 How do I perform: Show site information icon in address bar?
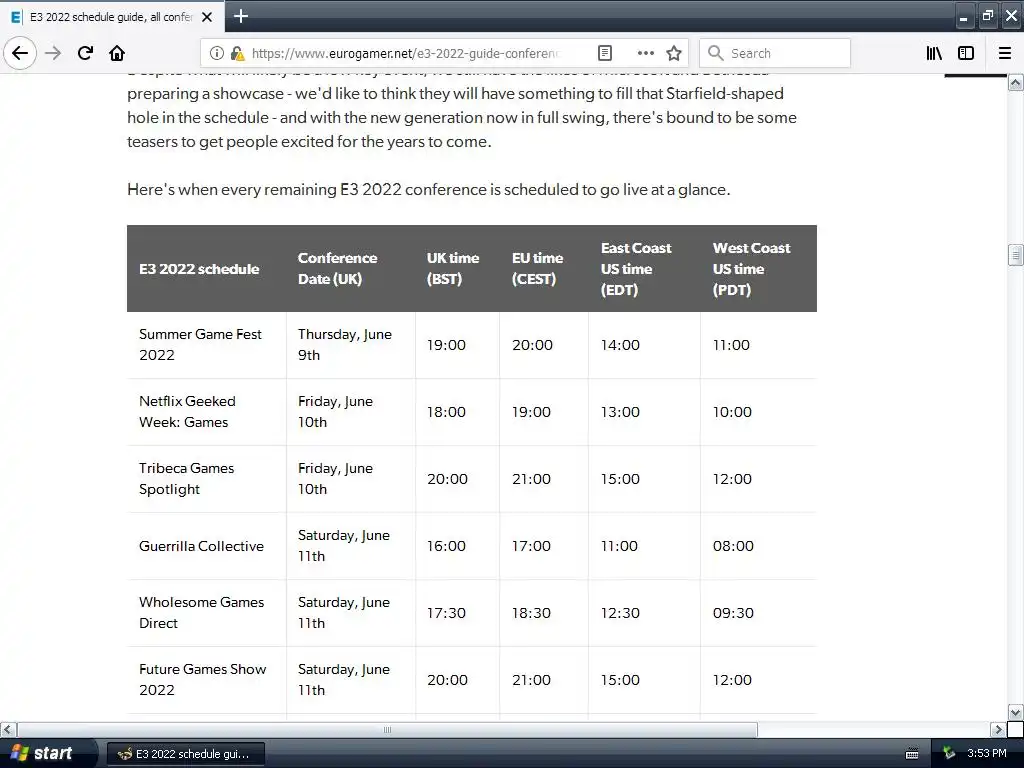216,53
